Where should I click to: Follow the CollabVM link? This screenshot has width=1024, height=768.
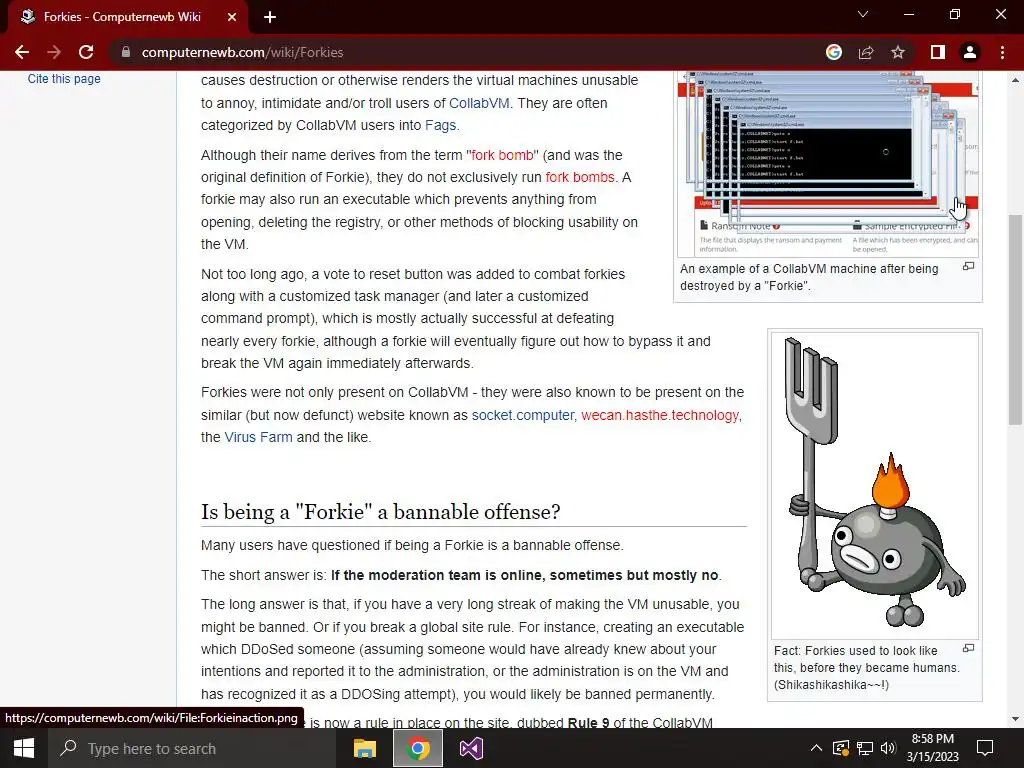pyautogui.click(x=479, y=103)
